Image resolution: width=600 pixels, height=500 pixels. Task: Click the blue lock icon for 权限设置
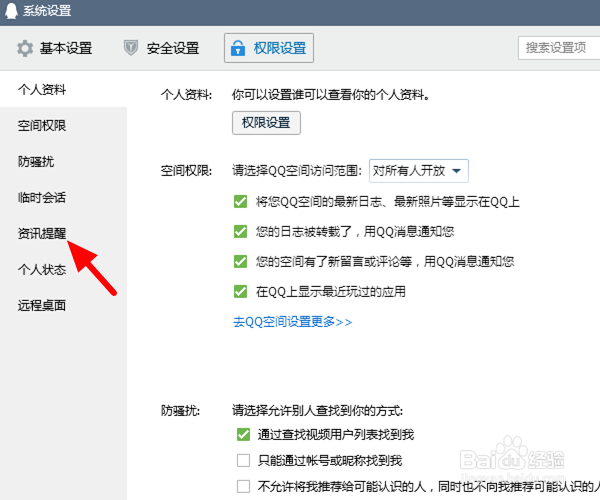238,48
